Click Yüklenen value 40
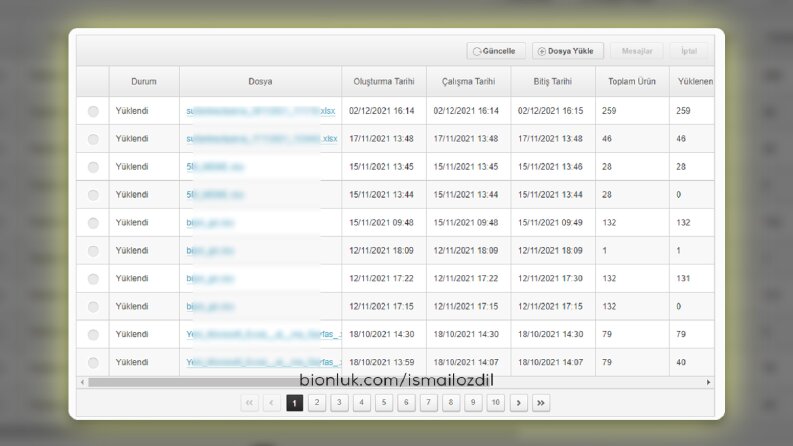This screenshot has height=446, width=793. 681,362
